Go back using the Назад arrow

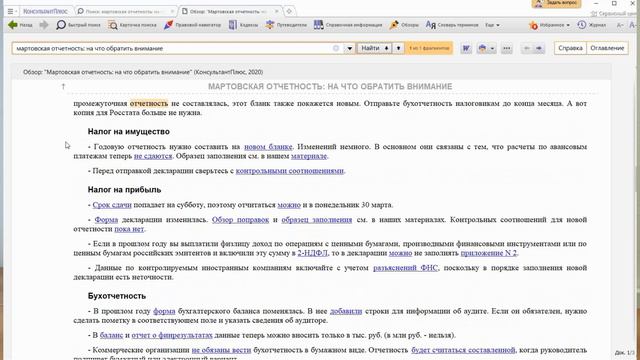click(x=20, y=25)
